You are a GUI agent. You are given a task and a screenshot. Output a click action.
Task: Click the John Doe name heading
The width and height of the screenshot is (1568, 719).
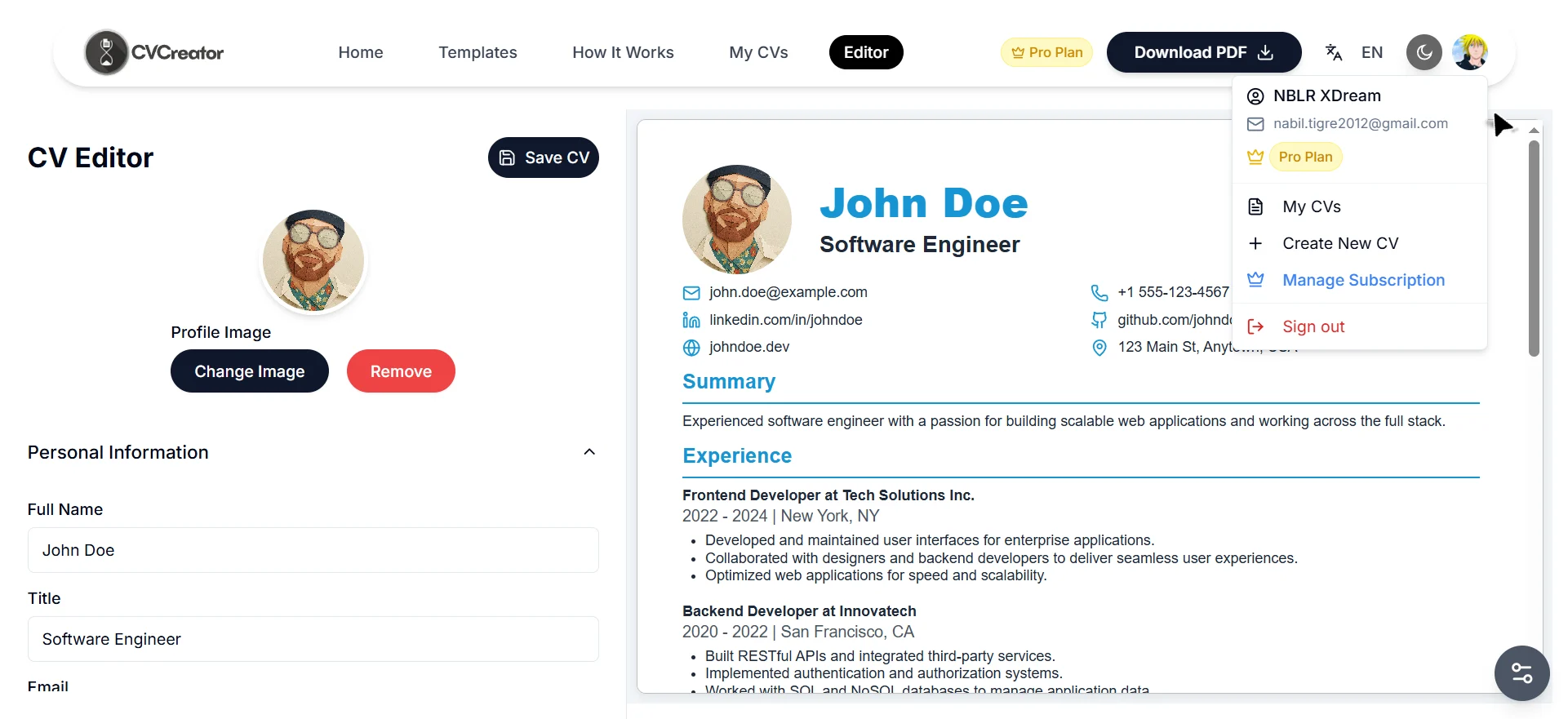(924, 202)
